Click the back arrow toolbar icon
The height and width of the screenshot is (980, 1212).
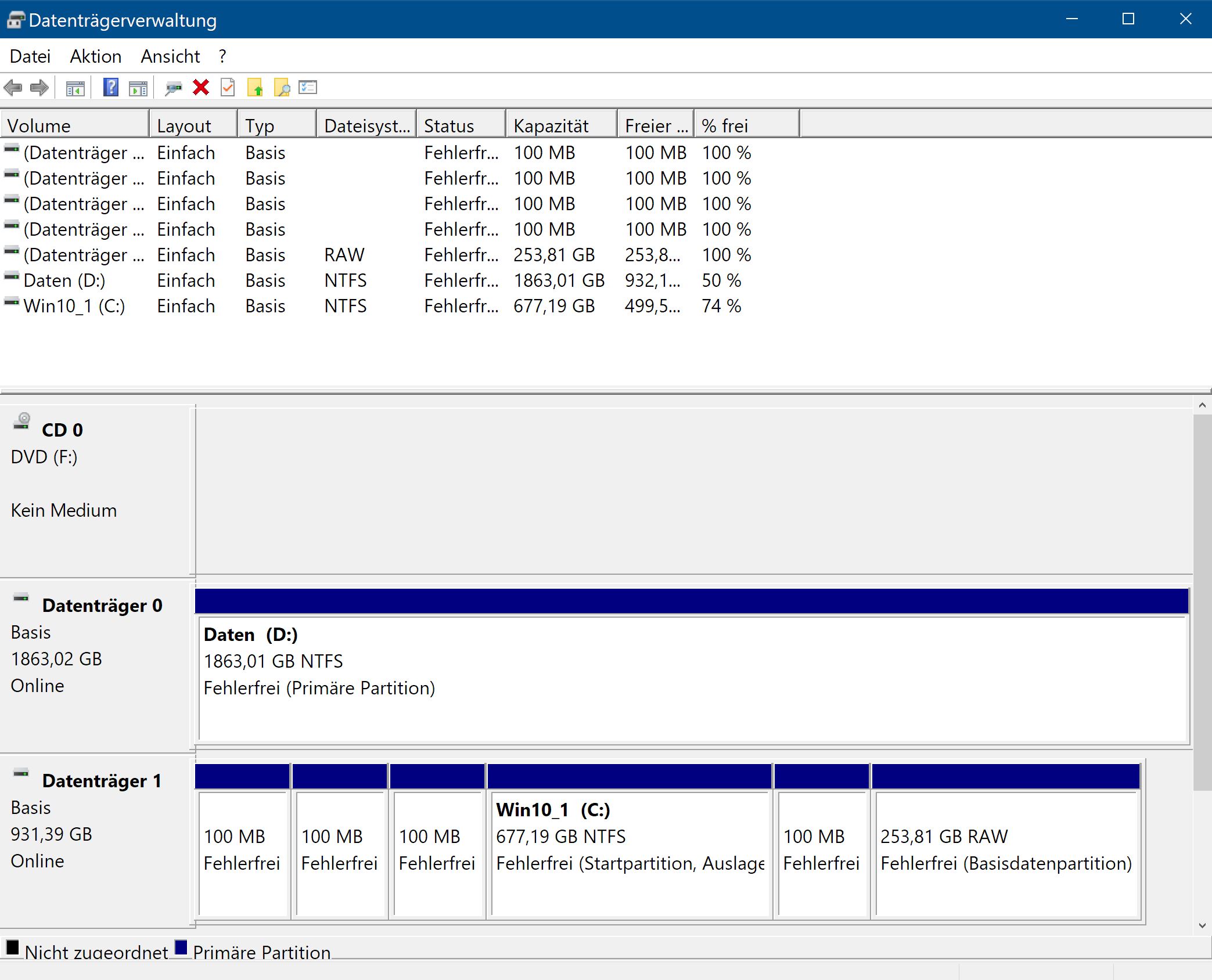pyautogui.click(x=13, y=88)
